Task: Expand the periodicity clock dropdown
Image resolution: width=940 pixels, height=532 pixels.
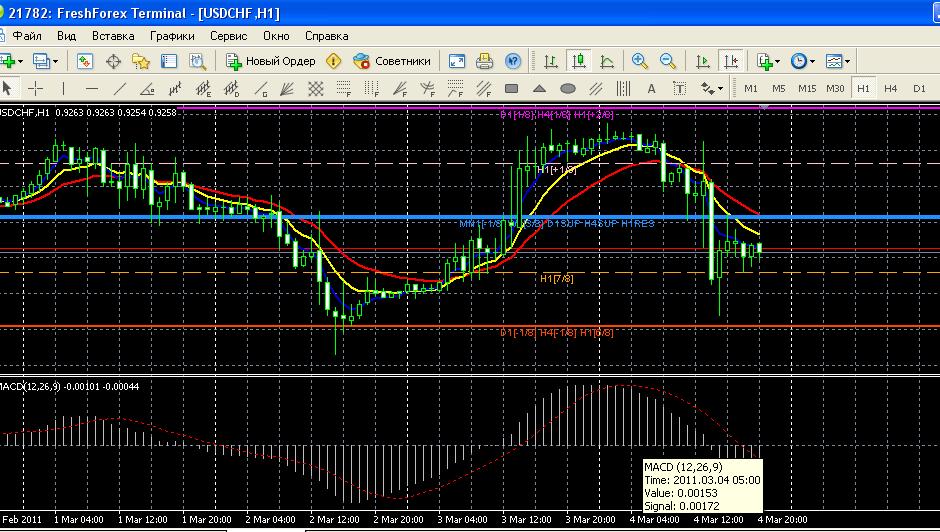Action: tap(802, 61)
